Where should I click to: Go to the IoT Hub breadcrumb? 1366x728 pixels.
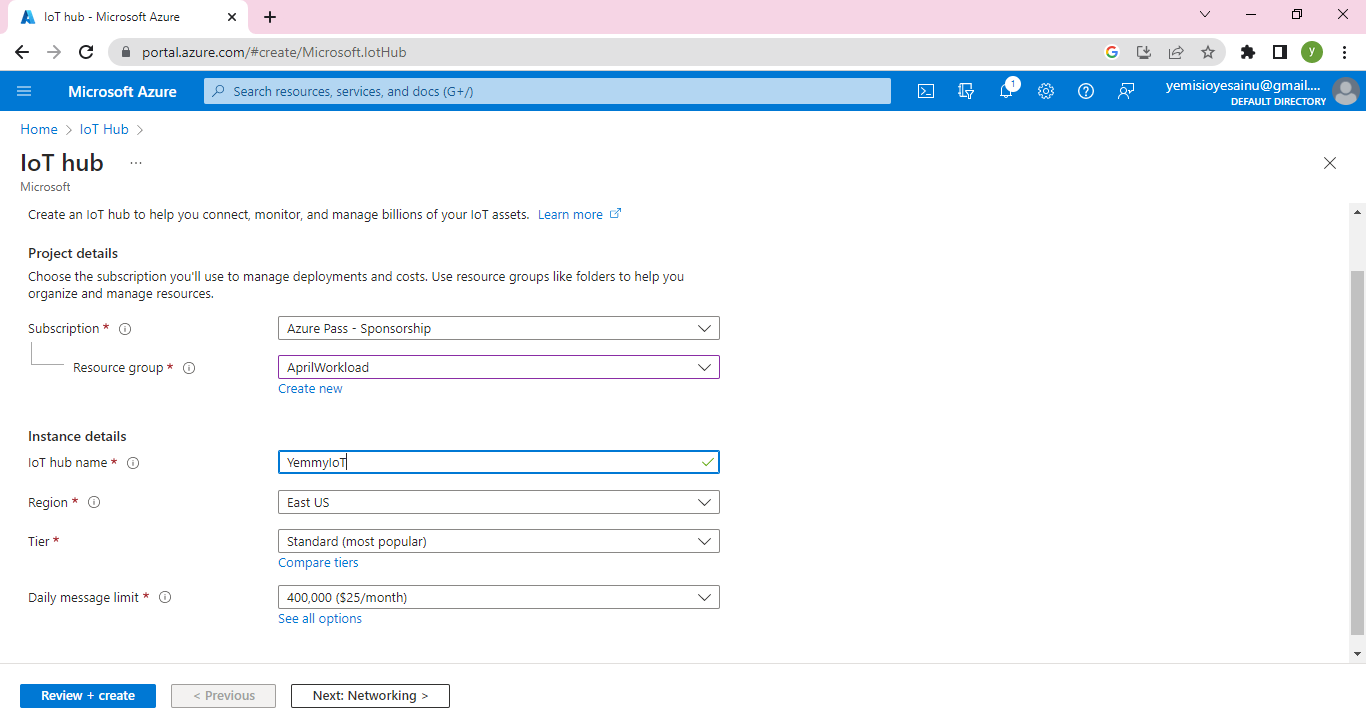104,129
